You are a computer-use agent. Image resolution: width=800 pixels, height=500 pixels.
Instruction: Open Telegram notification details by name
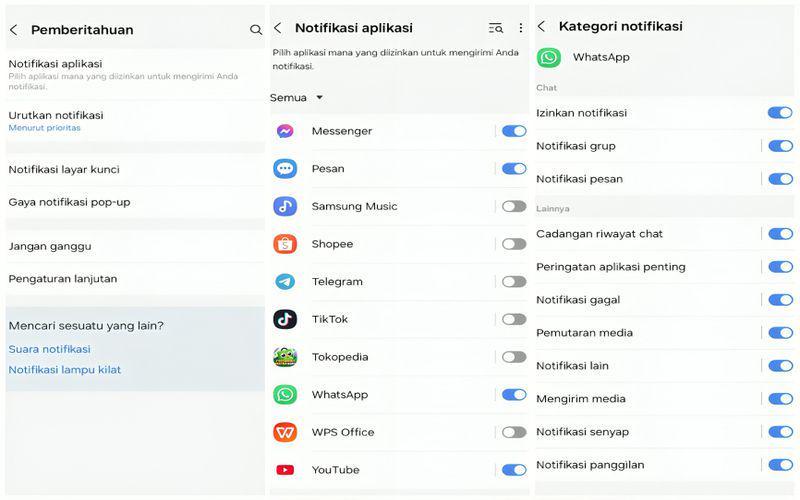[337, 282]
